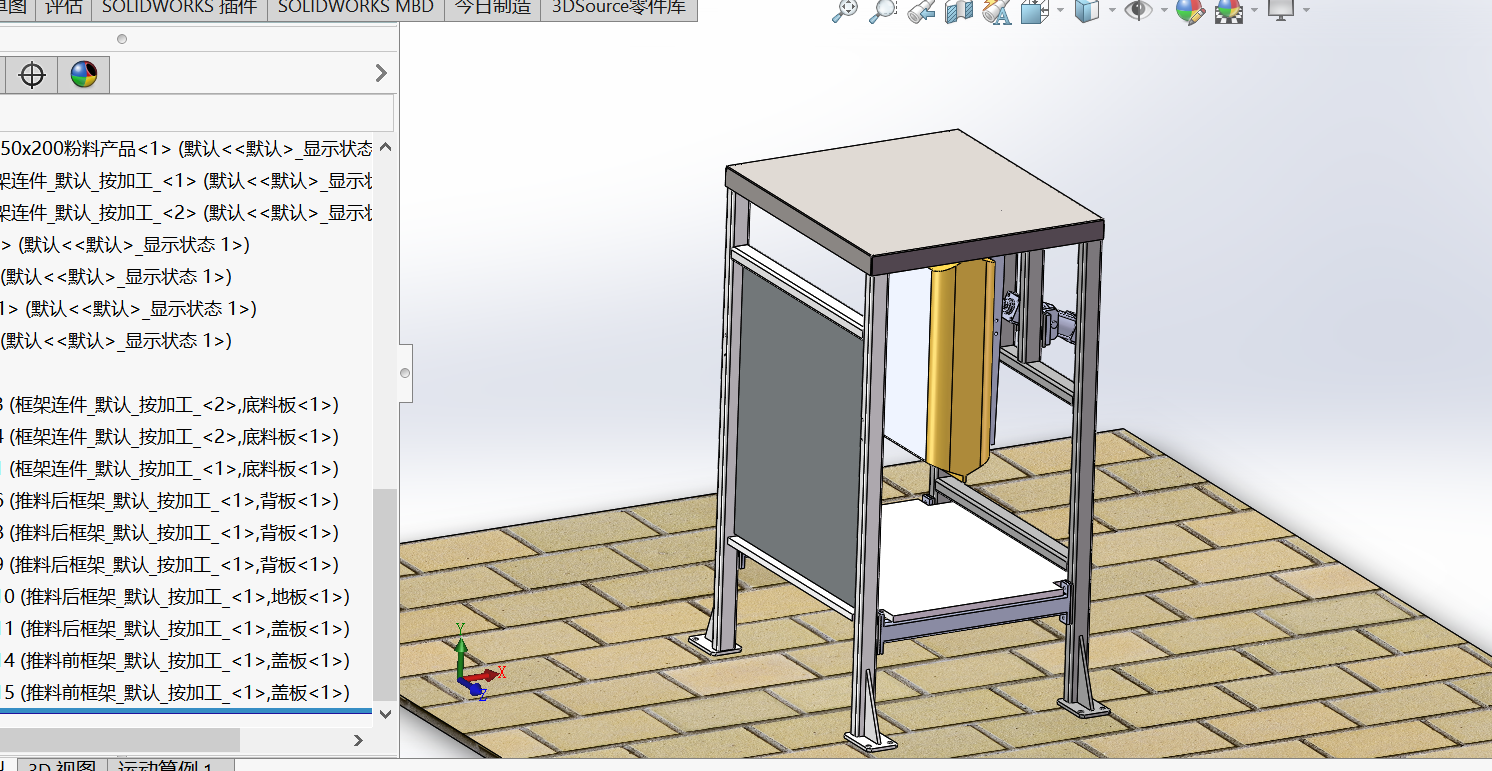Open the View Orientation dropdown arrow
Image resolution: width=1492 pixels, height=771 pixels.
tap(1060, 11)
